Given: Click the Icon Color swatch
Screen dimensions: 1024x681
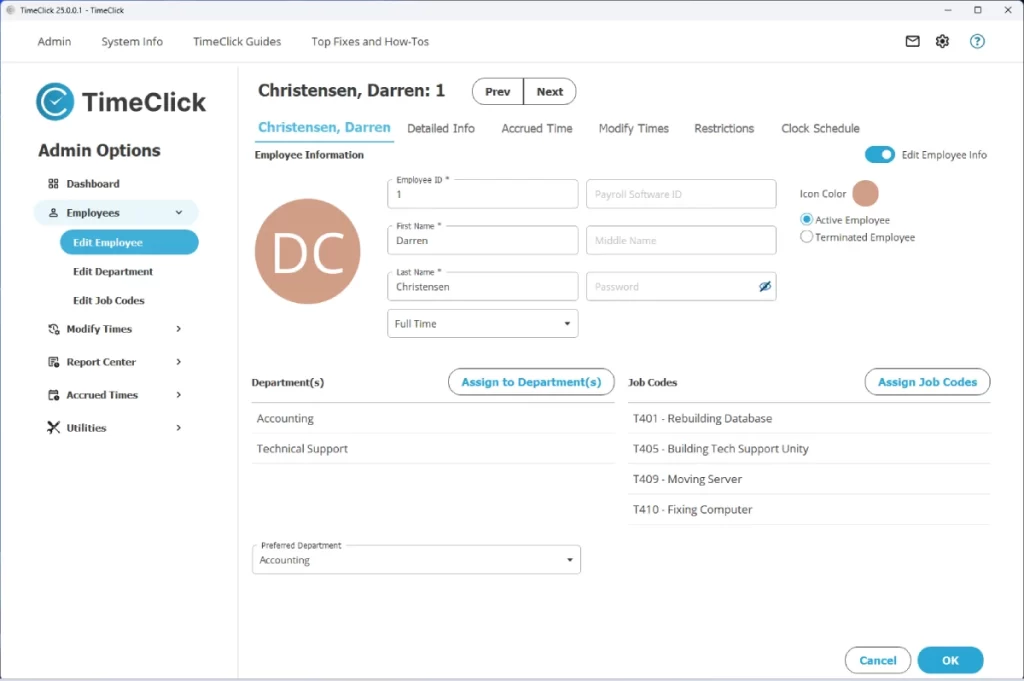Looking at the screenshot, I should pyautogui.click(x=865, y=194).
